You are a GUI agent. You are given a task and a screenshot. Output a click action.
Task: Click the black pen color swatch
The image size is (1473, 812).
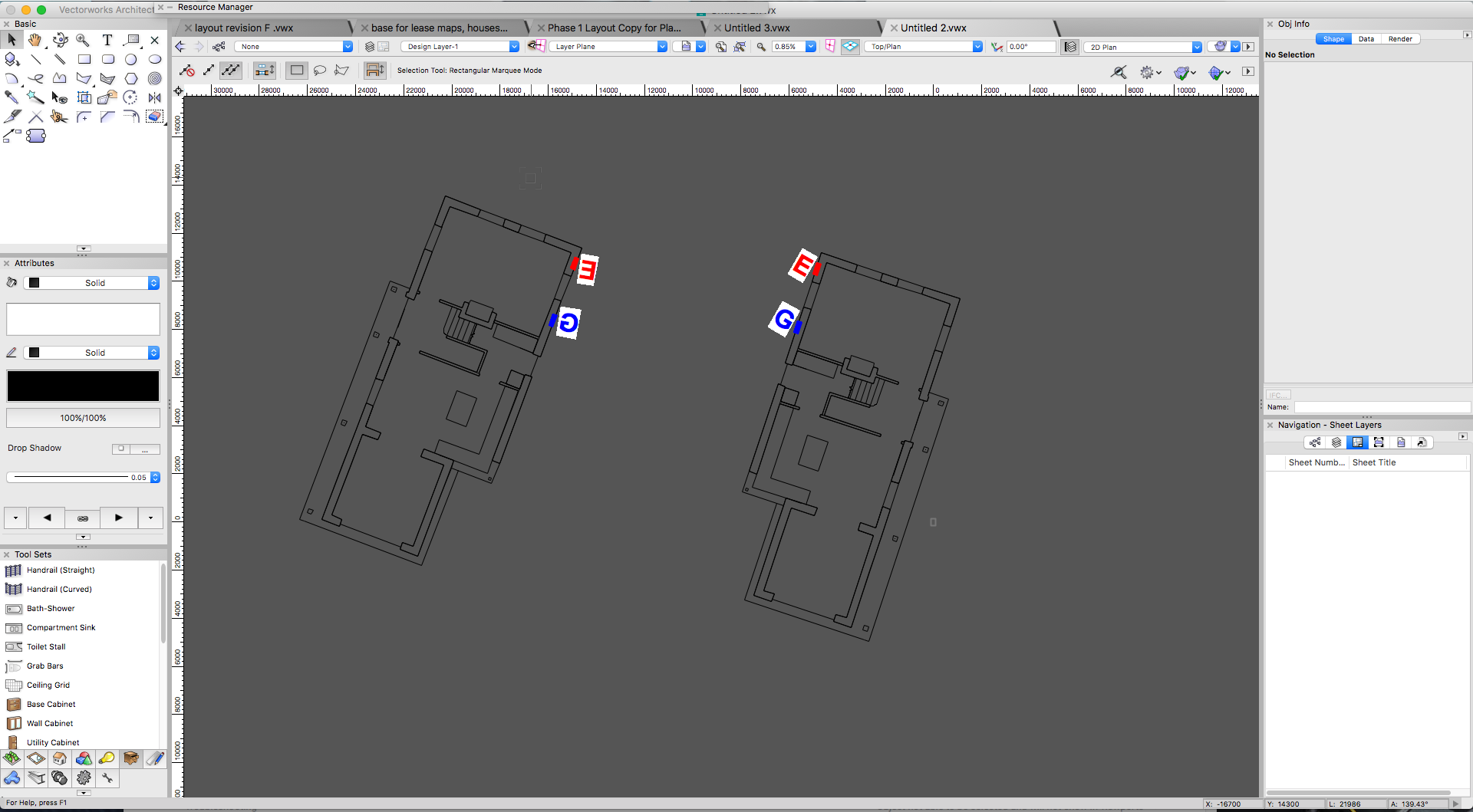83,386
